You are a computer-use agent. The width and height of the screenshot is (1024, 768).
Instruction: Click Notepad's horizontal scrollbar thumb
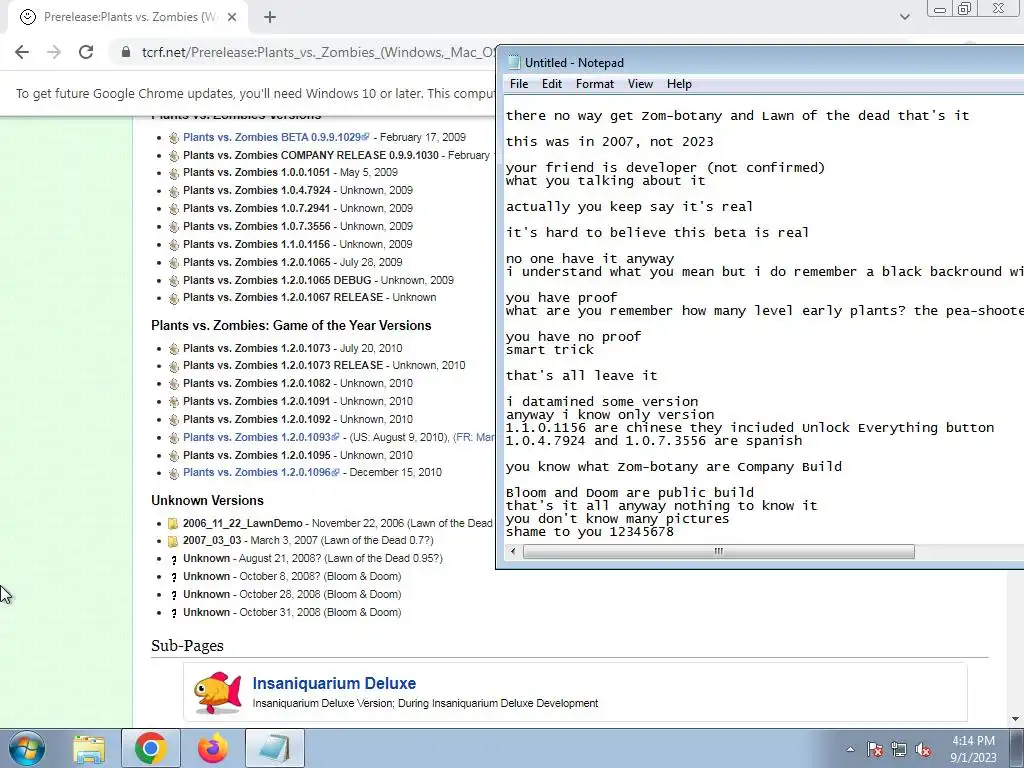coord(718,552)
